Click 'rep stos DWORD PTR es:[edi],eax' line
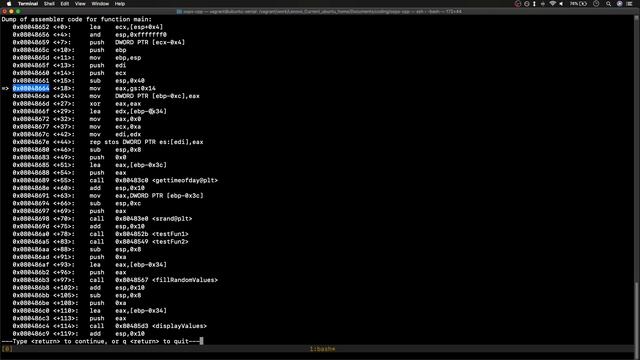Image resolution: width=640 pixels, height=360 pixels. [146, 142]
